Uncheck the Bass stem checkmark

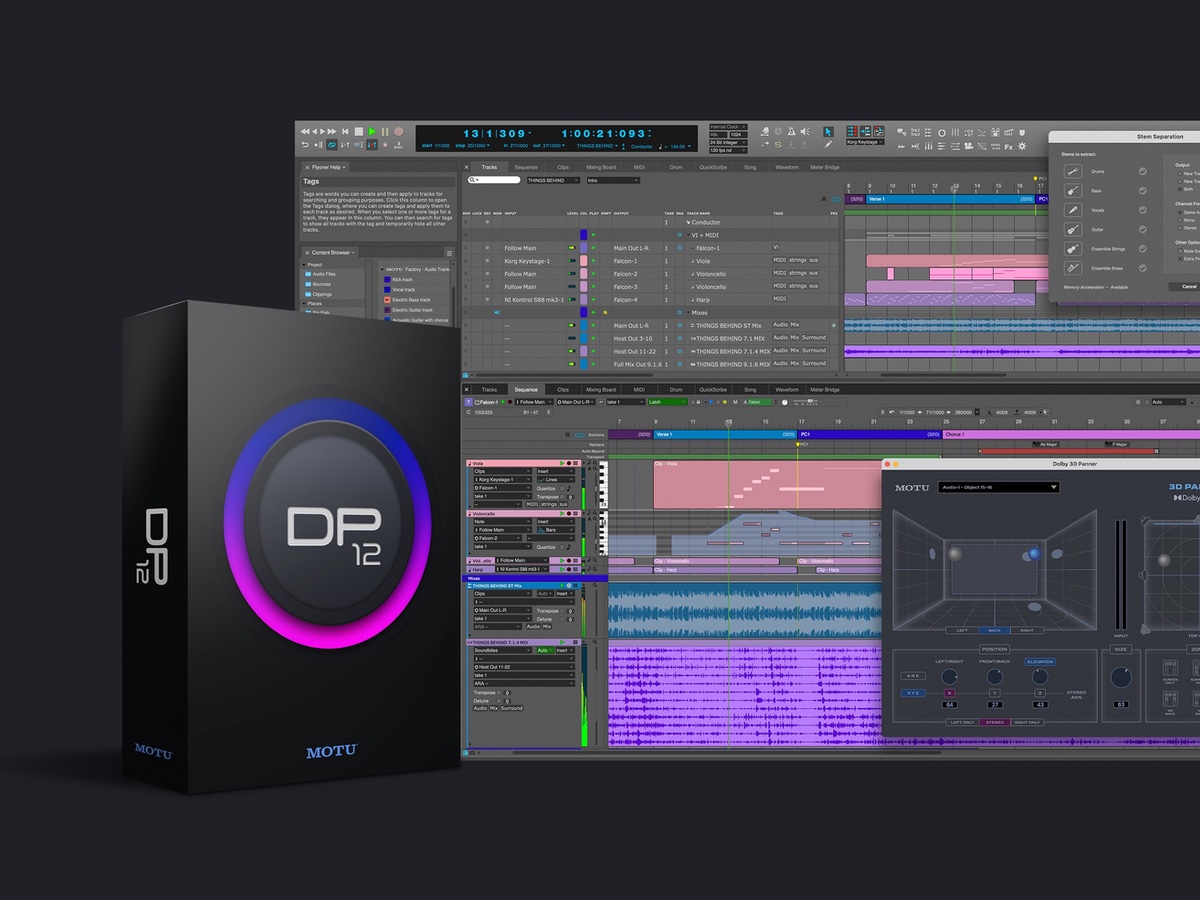tap(1142, 191)
